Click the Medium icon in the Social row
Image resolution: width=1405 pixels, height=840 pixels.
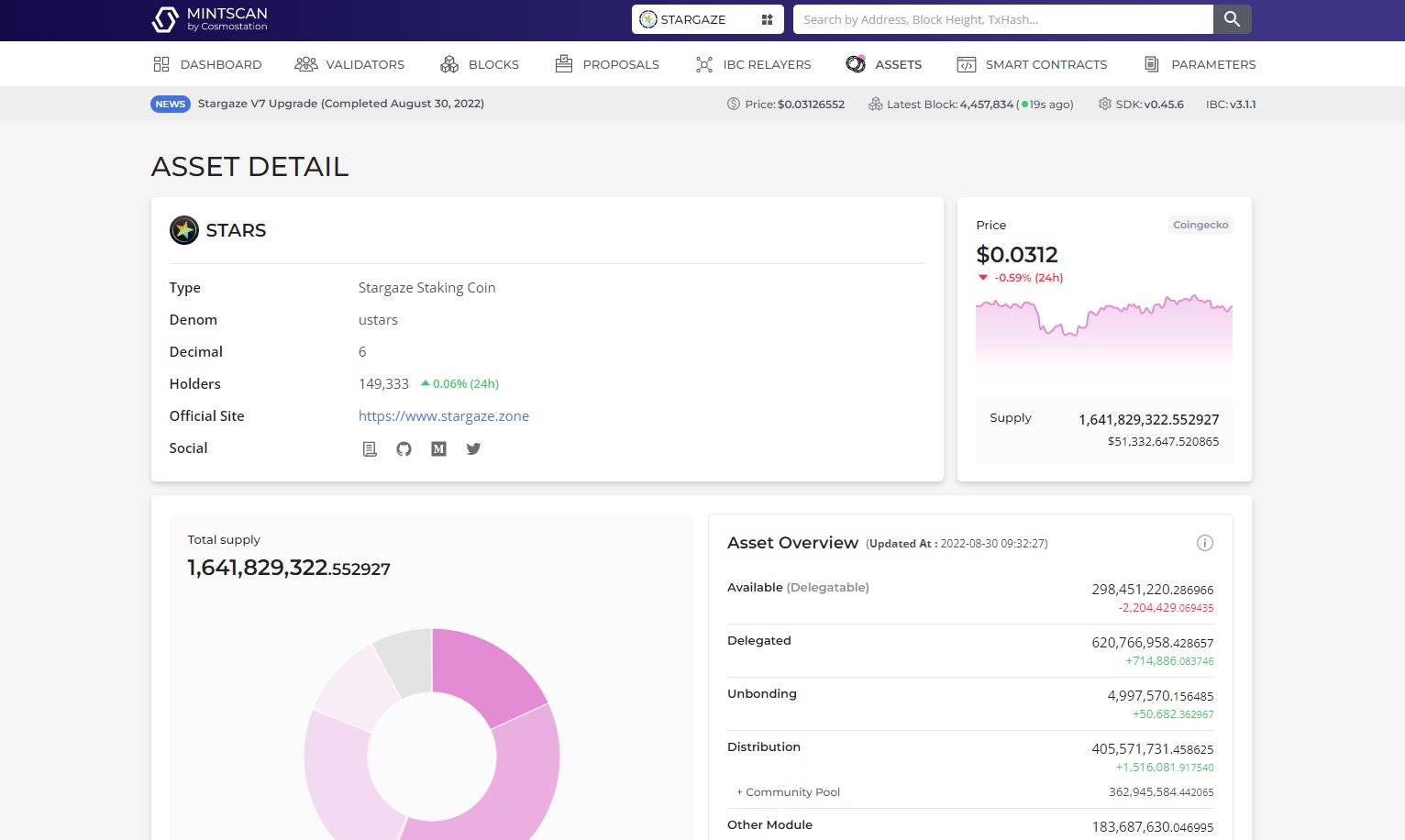(x=438, y=448)
